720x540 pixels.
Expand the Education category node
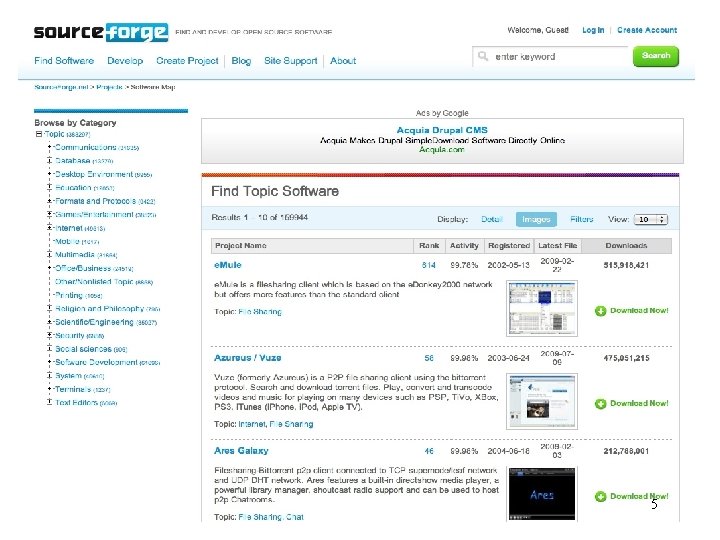point(49,187)
